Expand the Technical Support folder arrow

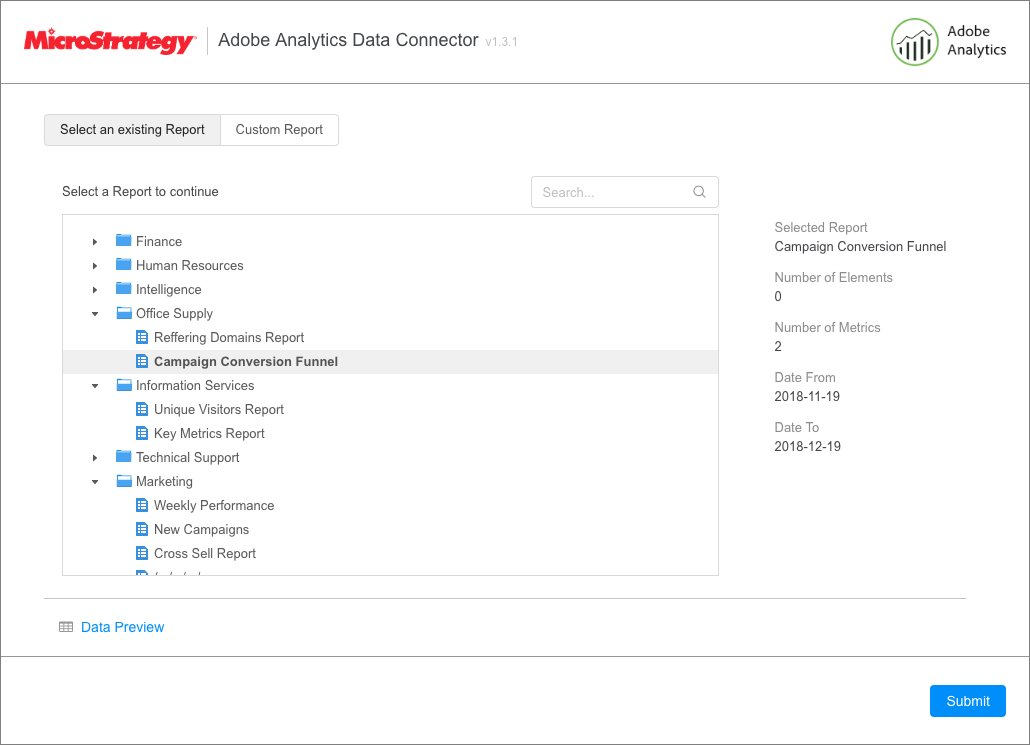[x=95, y=457]
